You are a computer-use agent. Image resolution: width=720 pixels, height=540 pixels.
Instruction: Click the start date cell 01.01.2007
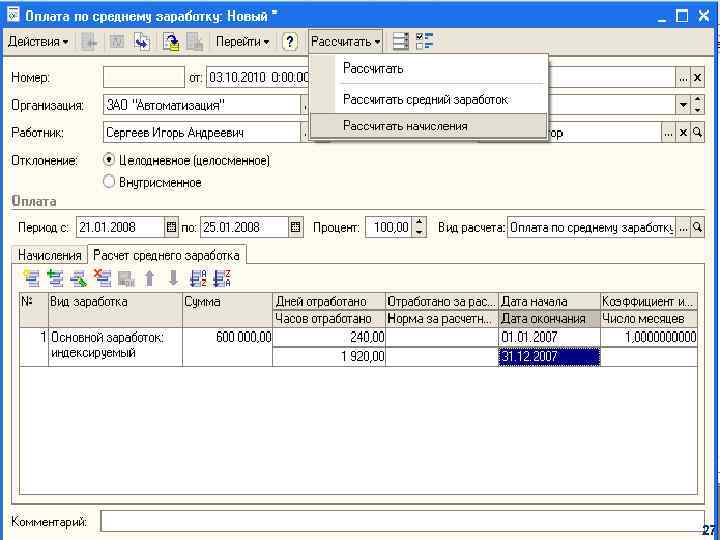pyautogui.click(x=550, y=338)
